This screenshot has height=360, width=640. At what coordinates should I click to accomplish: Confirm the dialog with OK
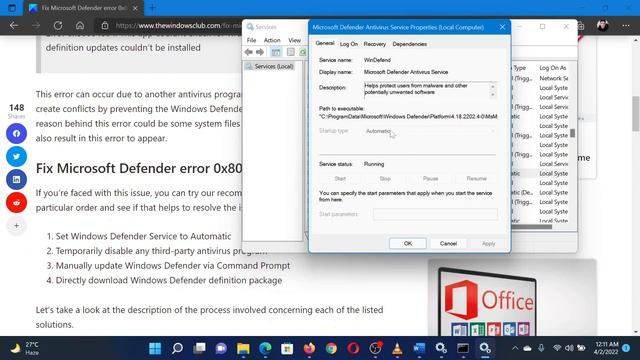pyautogui.click(x=408, y=243)
